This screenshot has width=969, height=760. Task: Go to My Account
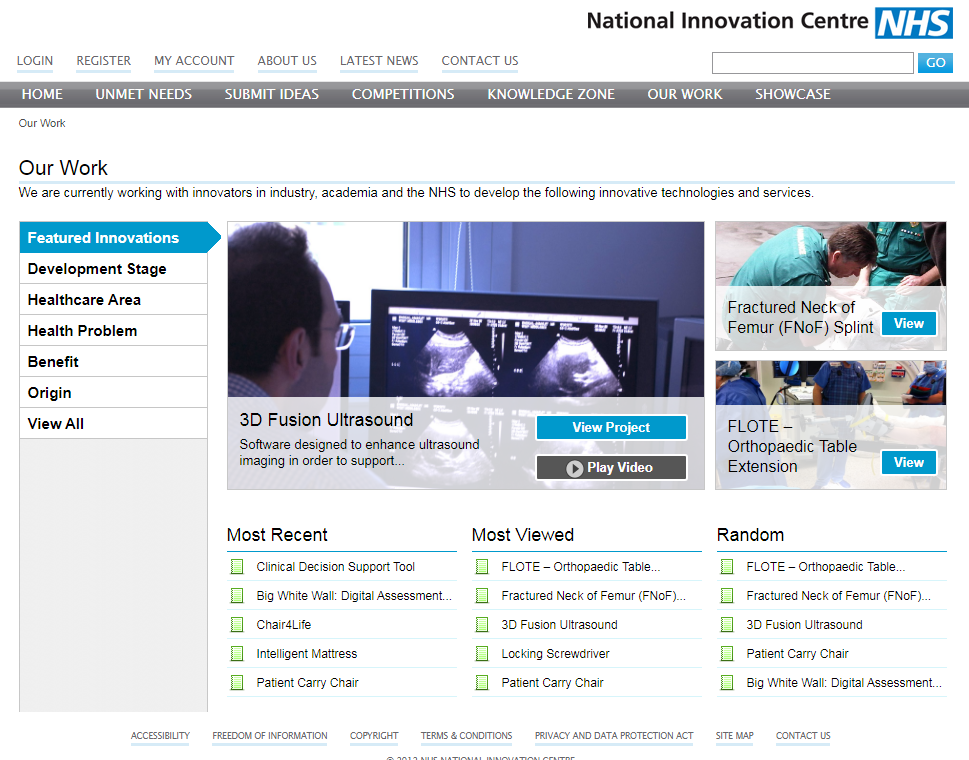[194, 61]
